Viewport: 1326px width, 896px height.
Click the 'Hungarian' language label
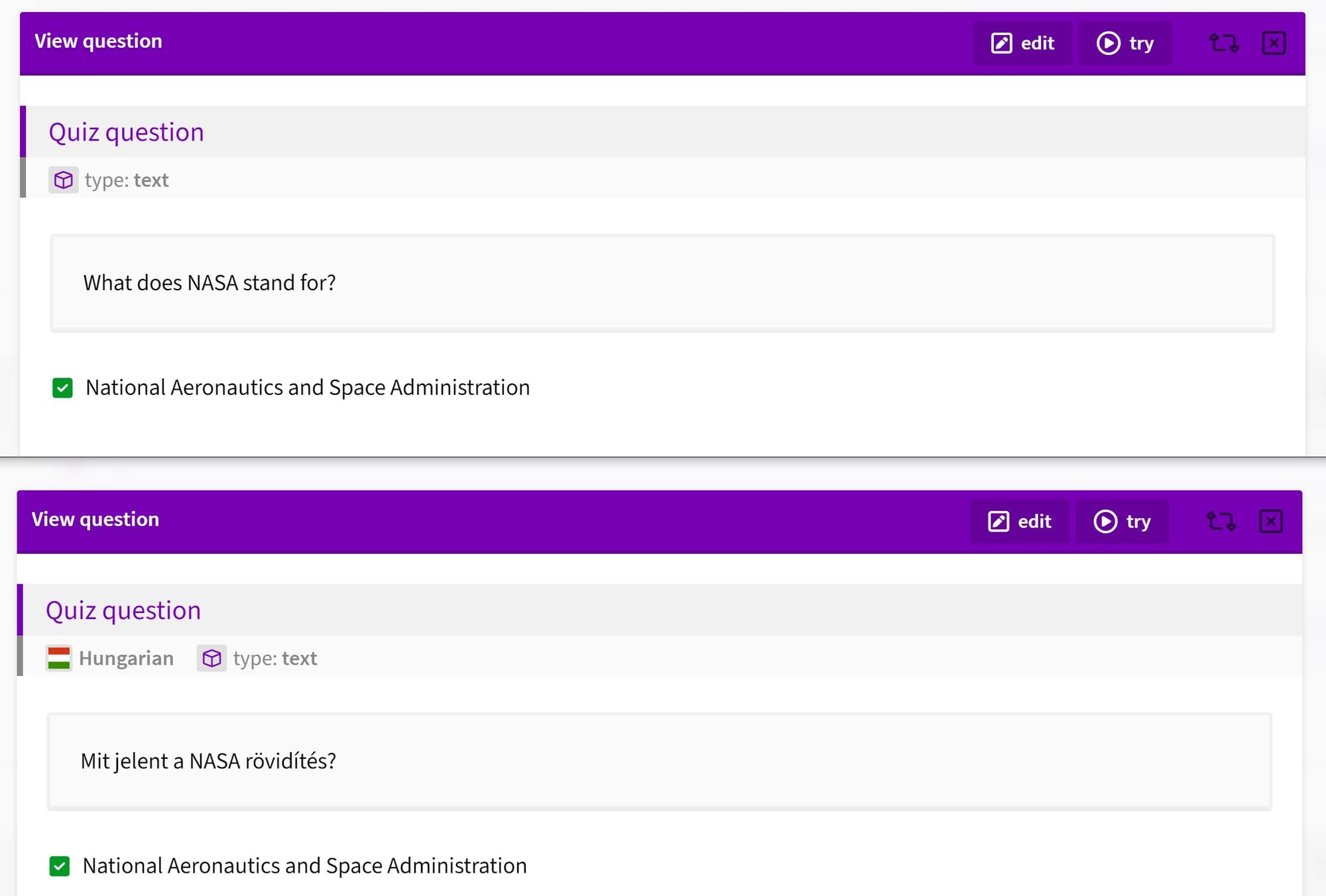click(126, 658)
